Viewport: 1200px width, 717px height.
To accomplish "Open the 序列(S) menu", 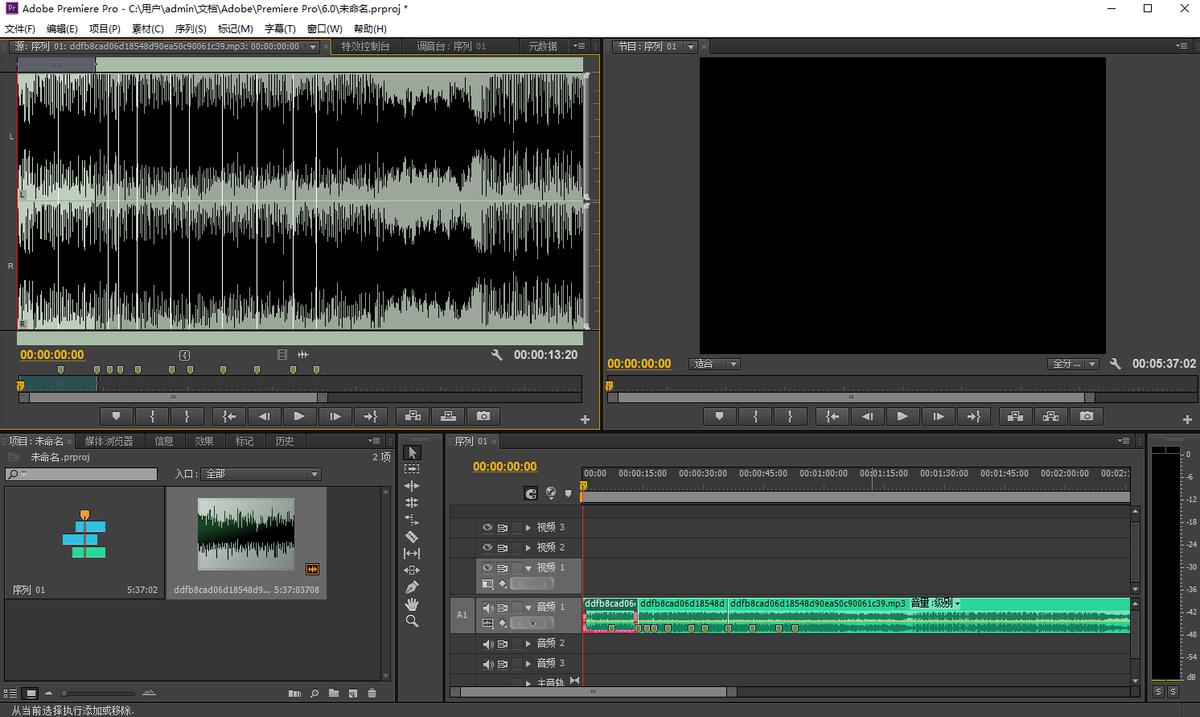I will click(190, 29).
